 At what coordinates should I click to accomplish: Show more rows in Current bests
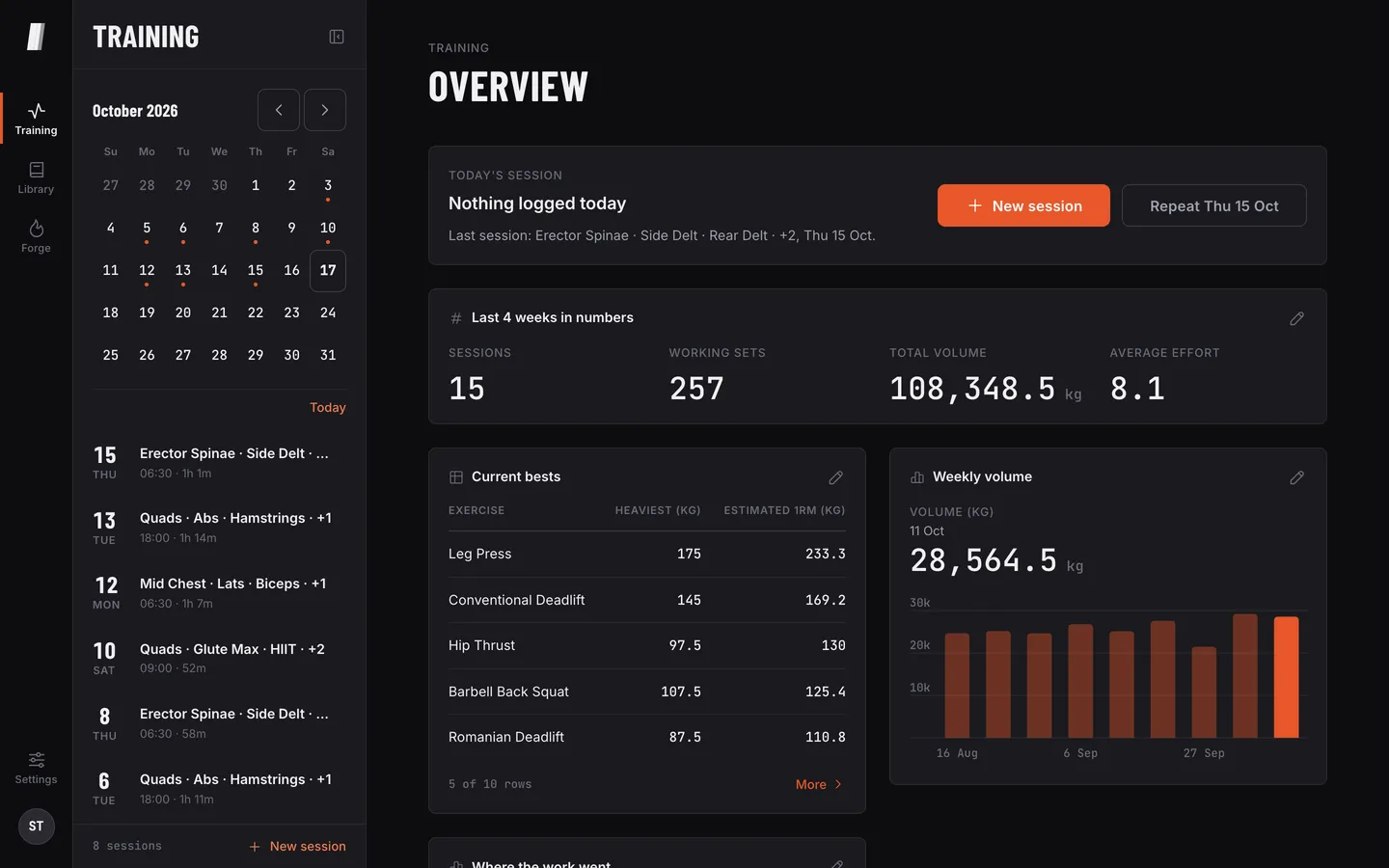[819, 784]
